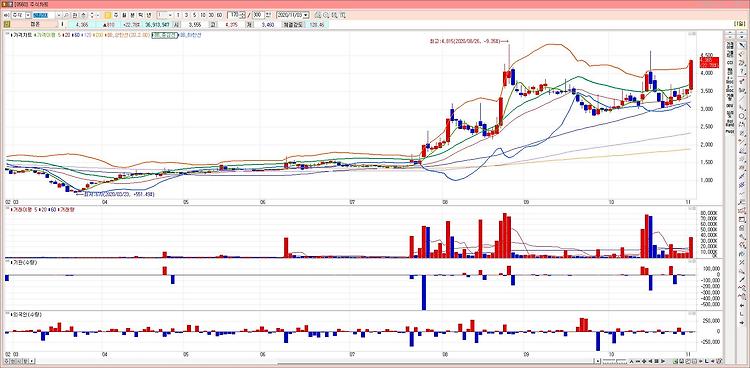Click the last icon in top toolbar
750x368 pixels.
coord(343,15)
